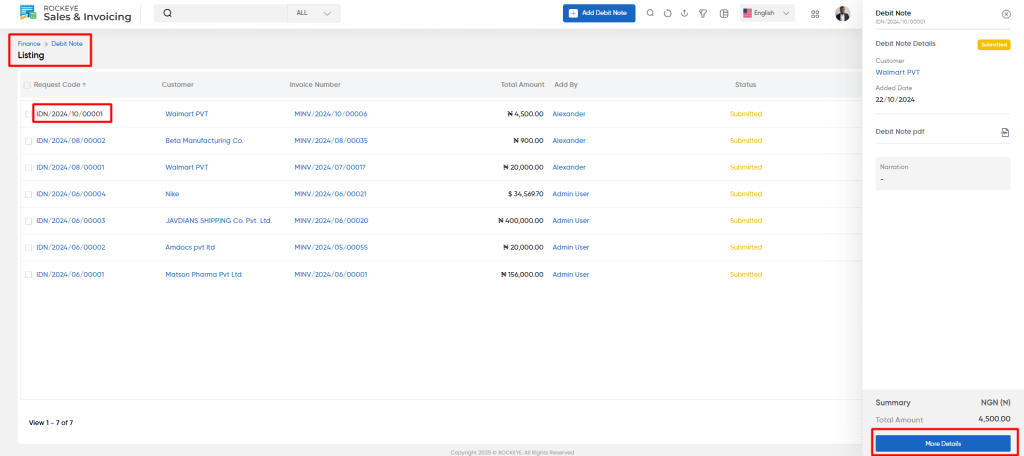Click the magnifier icon in the search box
Screen dimensions: 1024x456
[167, 13]
